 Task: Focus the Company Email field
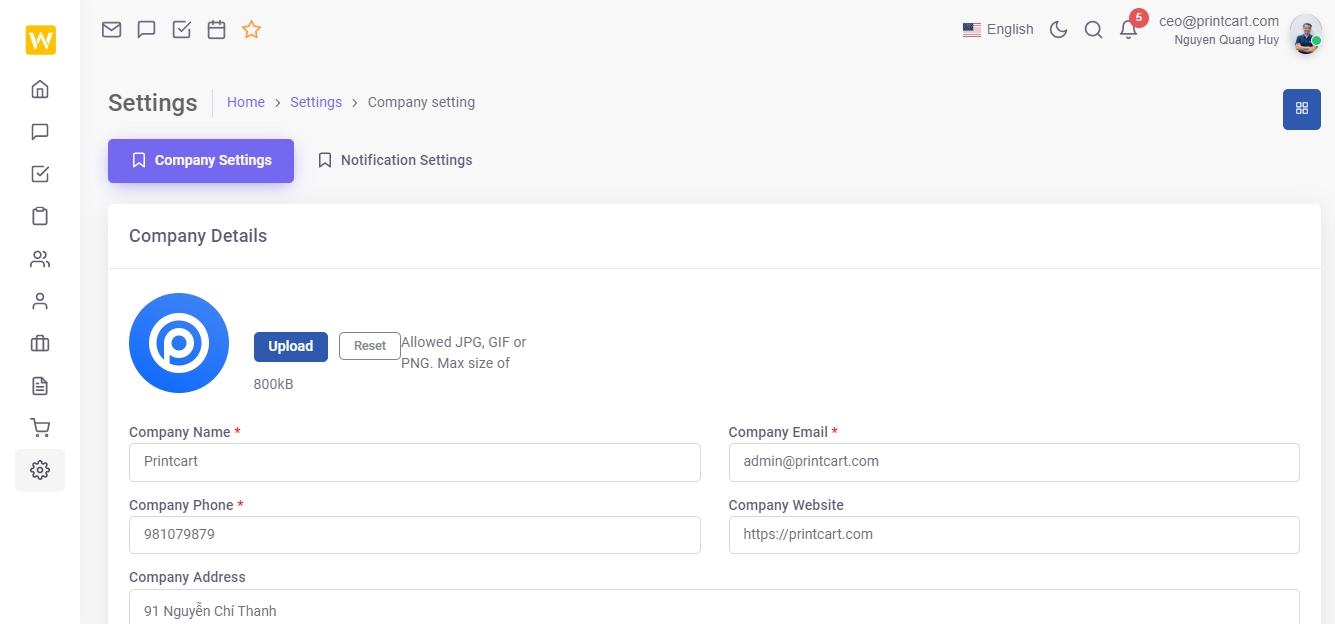tap(1014, 462)
